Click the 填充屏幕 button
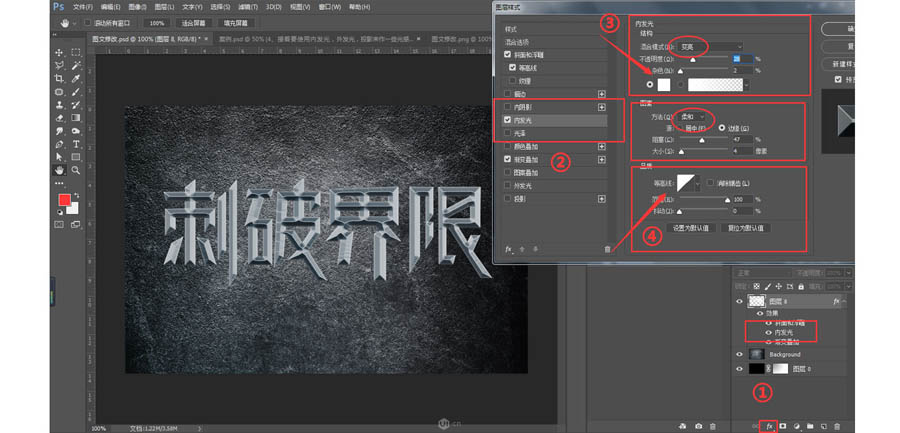 [236, 24]
